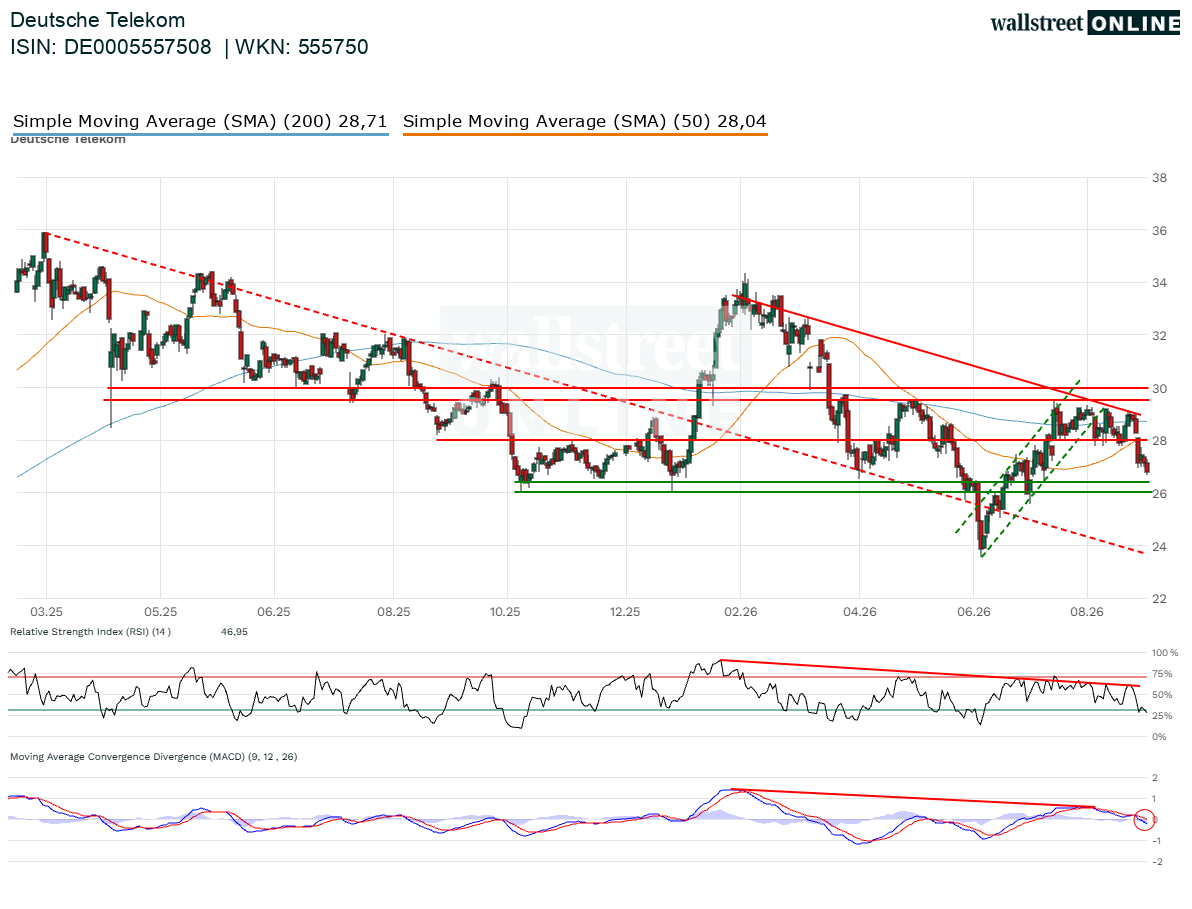Click the 06.25 date axis label
Screen dimensions: 1192x909
[x=274, y=612]
